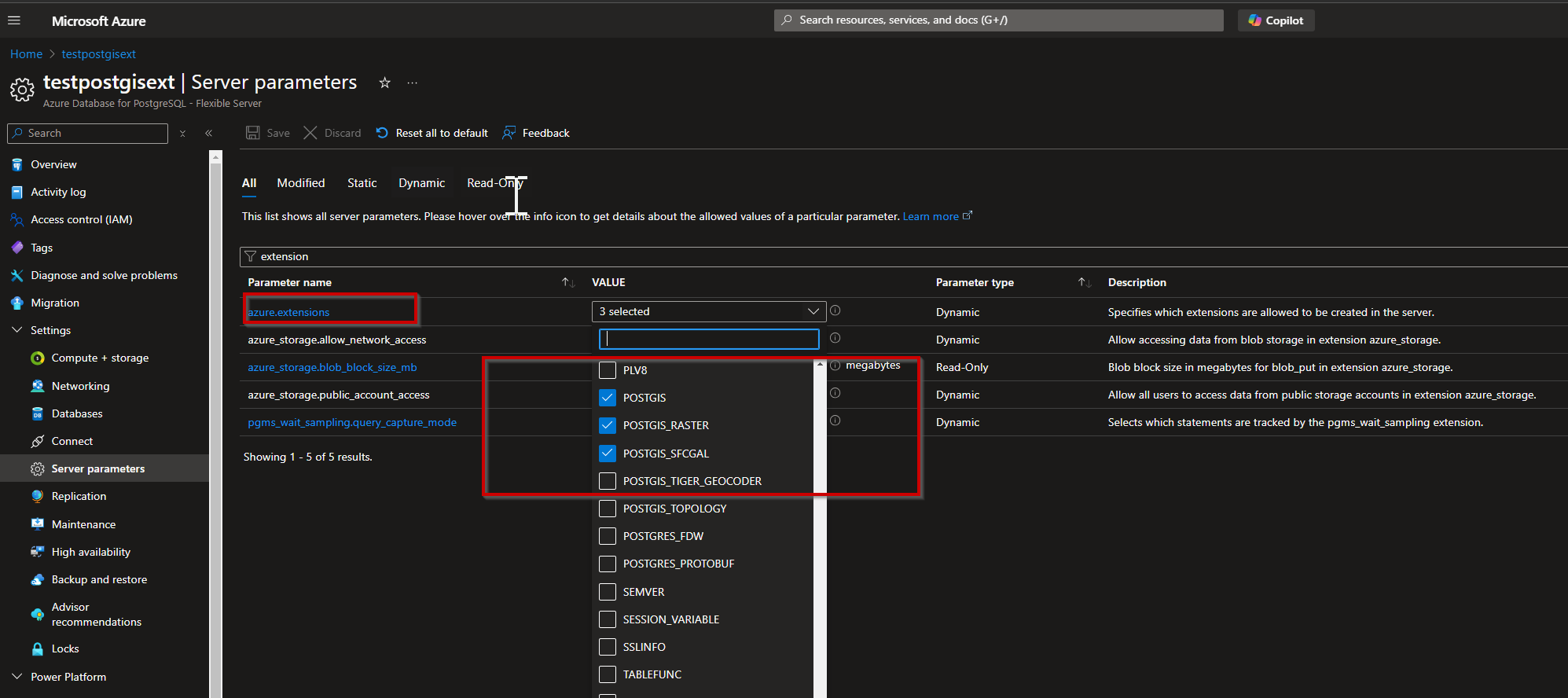
Task: Switch to the Dynamic tab
Action: (x=422, y=183)
